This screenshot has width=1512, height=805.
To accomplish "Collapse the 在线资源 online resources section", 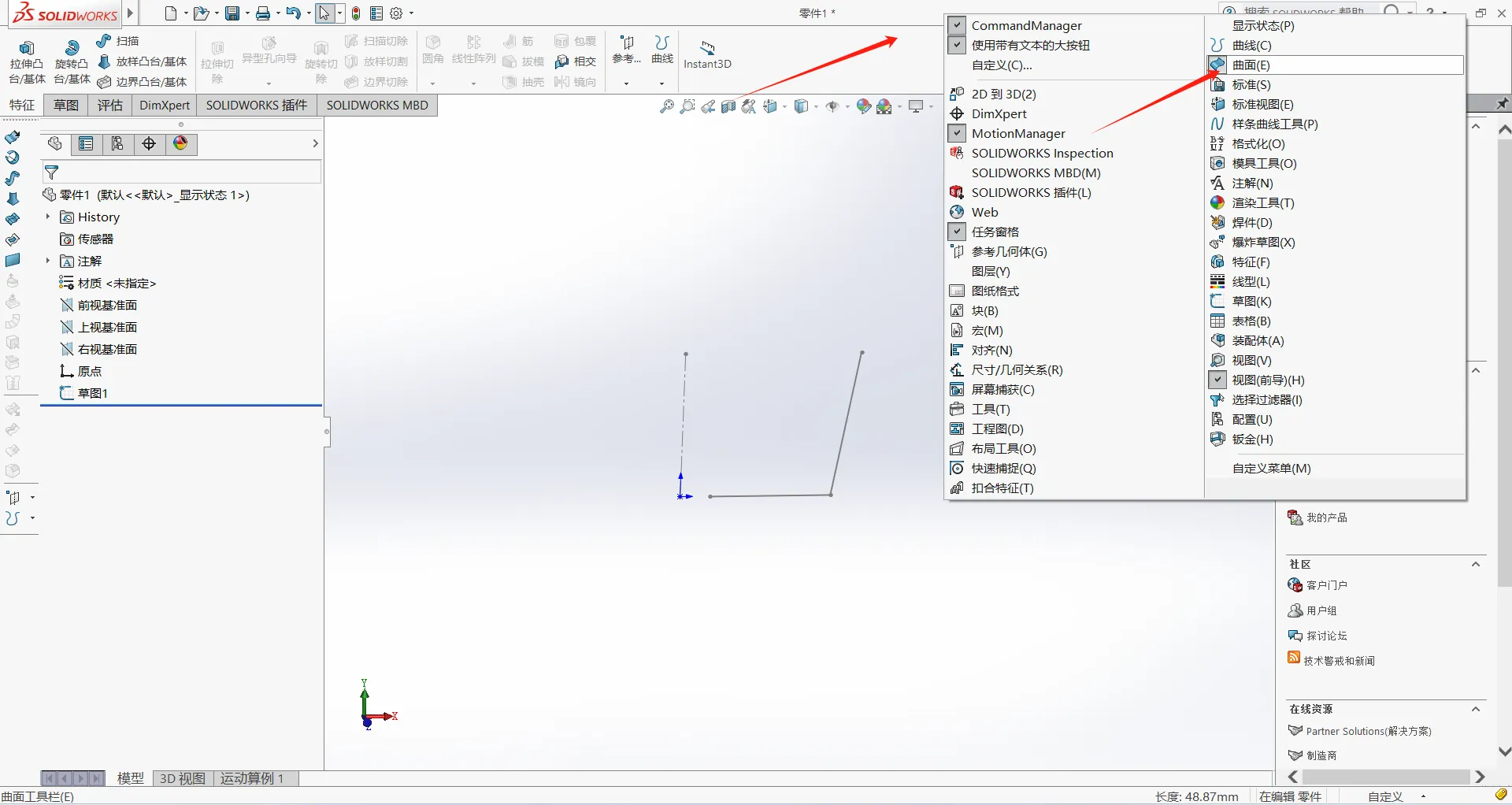I will (1476, 709).
